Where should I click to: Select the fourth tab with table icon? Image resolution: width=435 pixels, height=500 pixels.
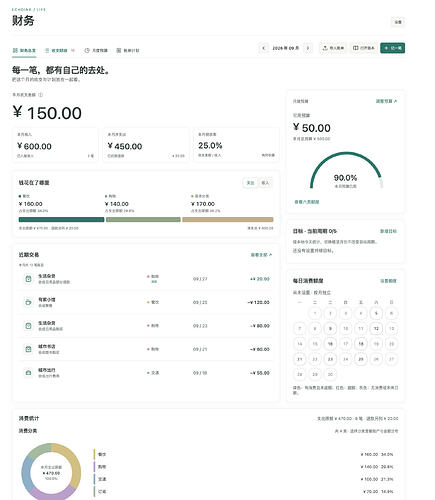point(128,50)
